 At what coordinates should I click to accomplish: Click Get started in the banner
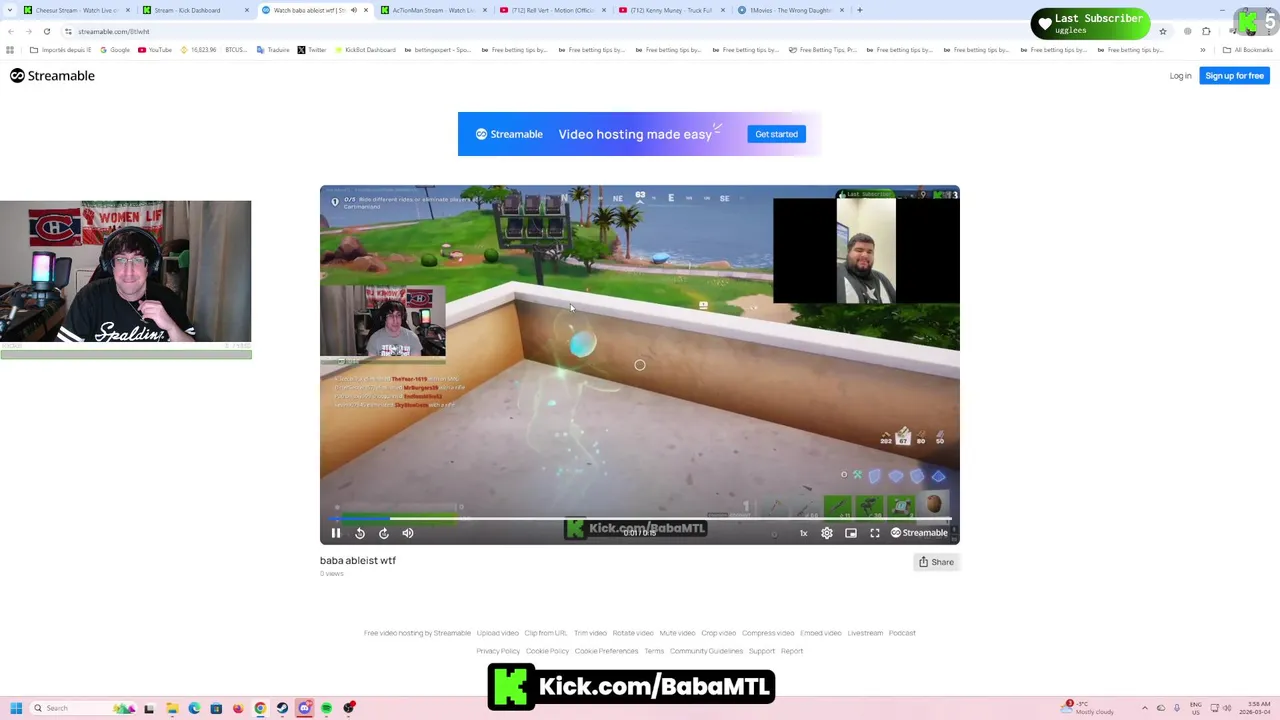[x=777, y=134]
